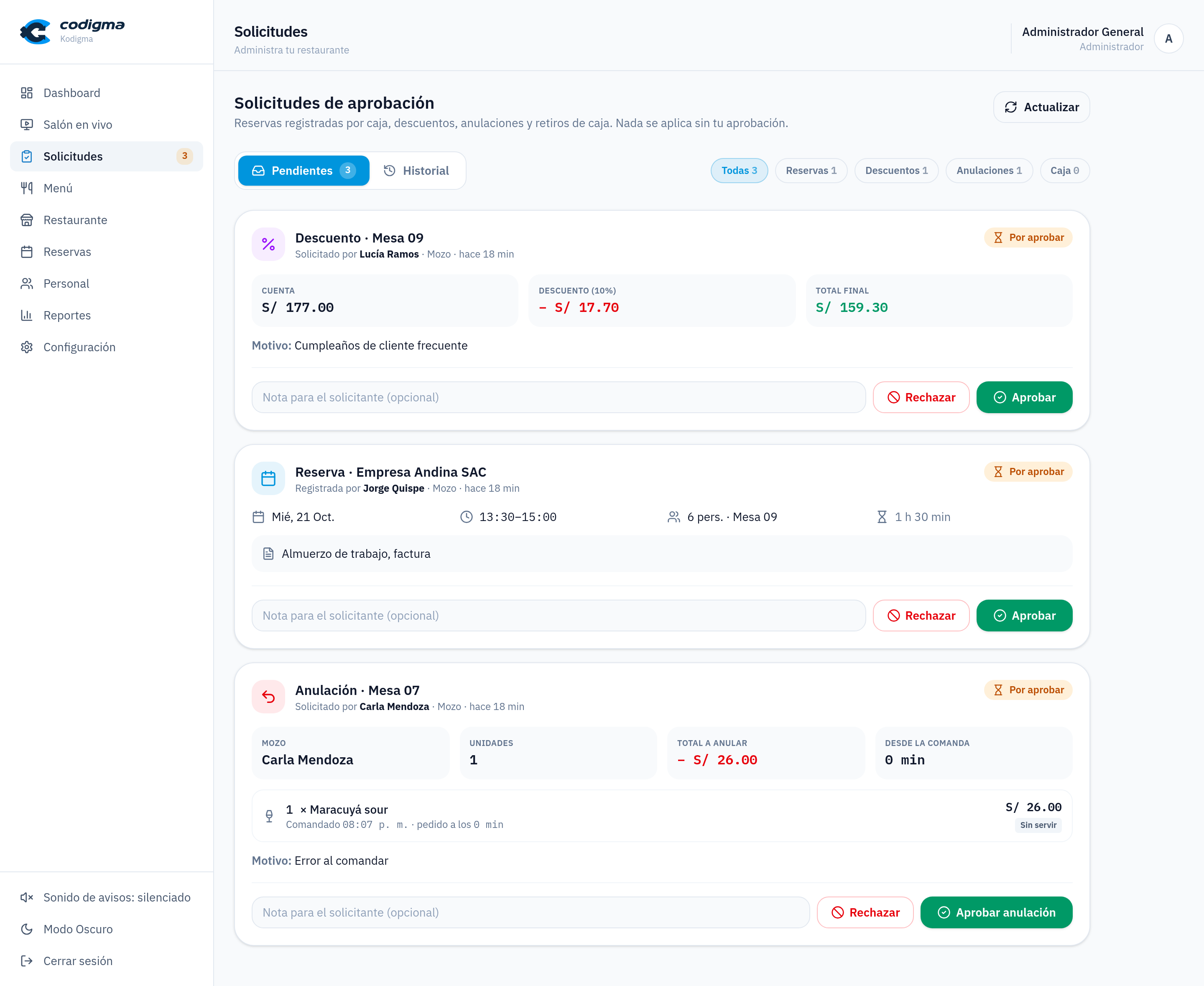The width and height of the screenshot is (1204, 986).
Task: Click Aprobar anulación for Mesa 07
Action: (996, 912)
